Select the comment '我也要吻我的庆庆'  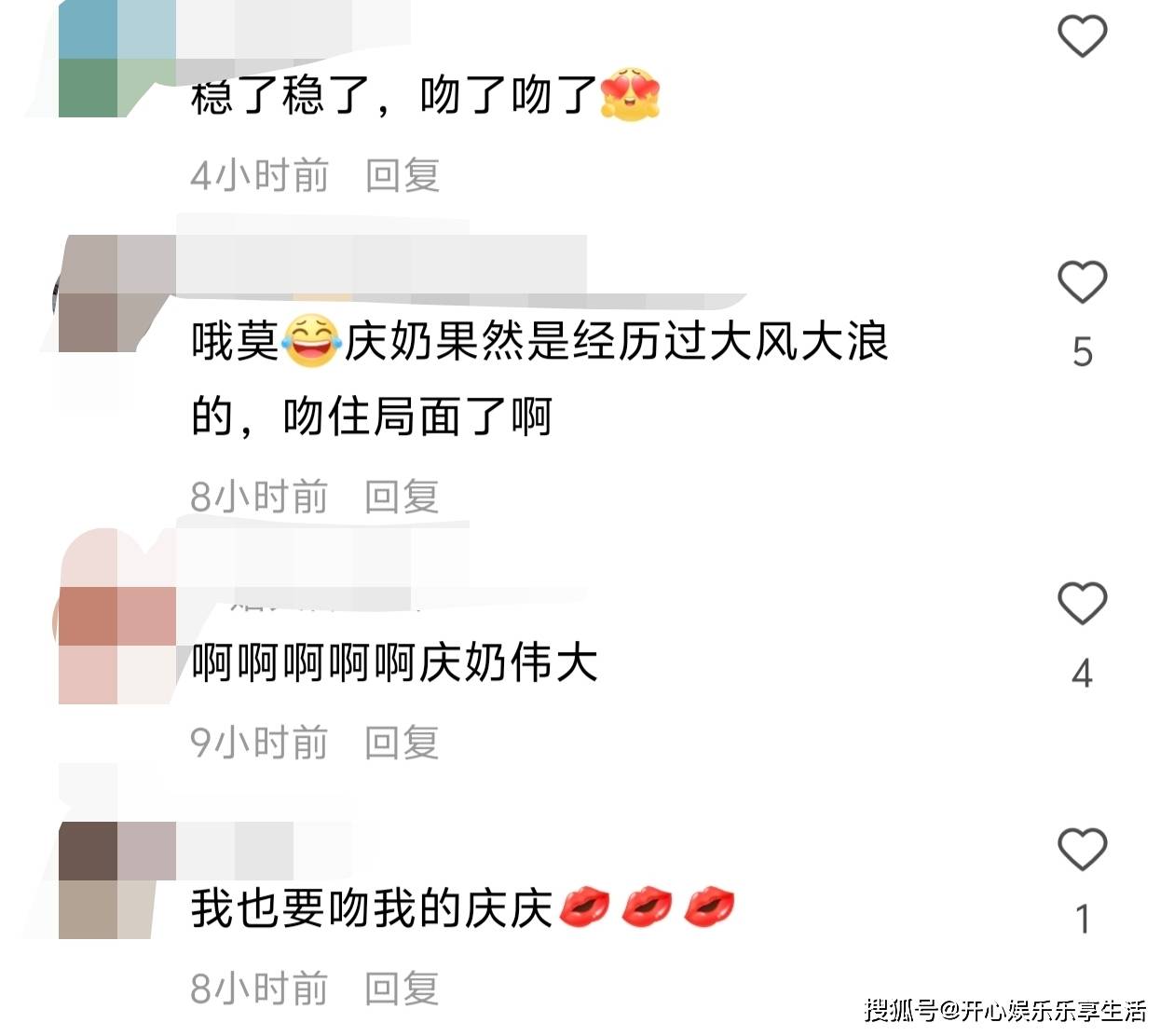pyautogui.click(x=372, y=908)
